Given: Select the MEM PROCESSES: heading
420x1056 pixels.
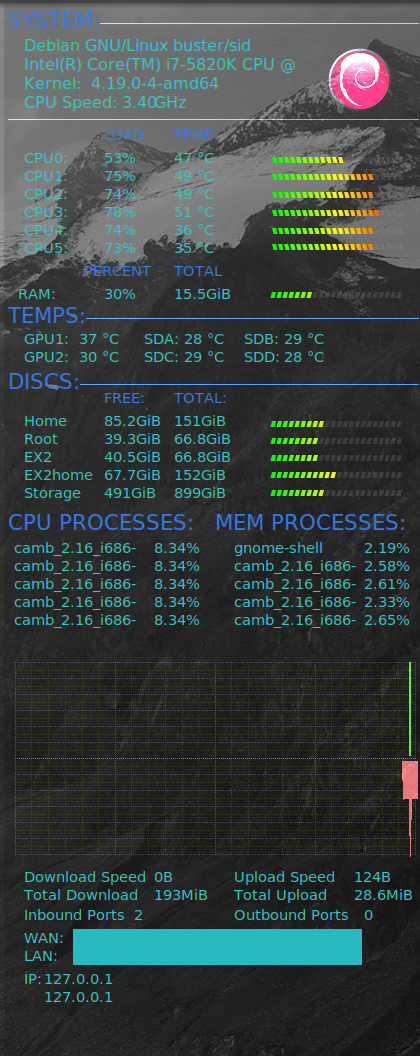Looking at the screenshot, I should point(311,523).
